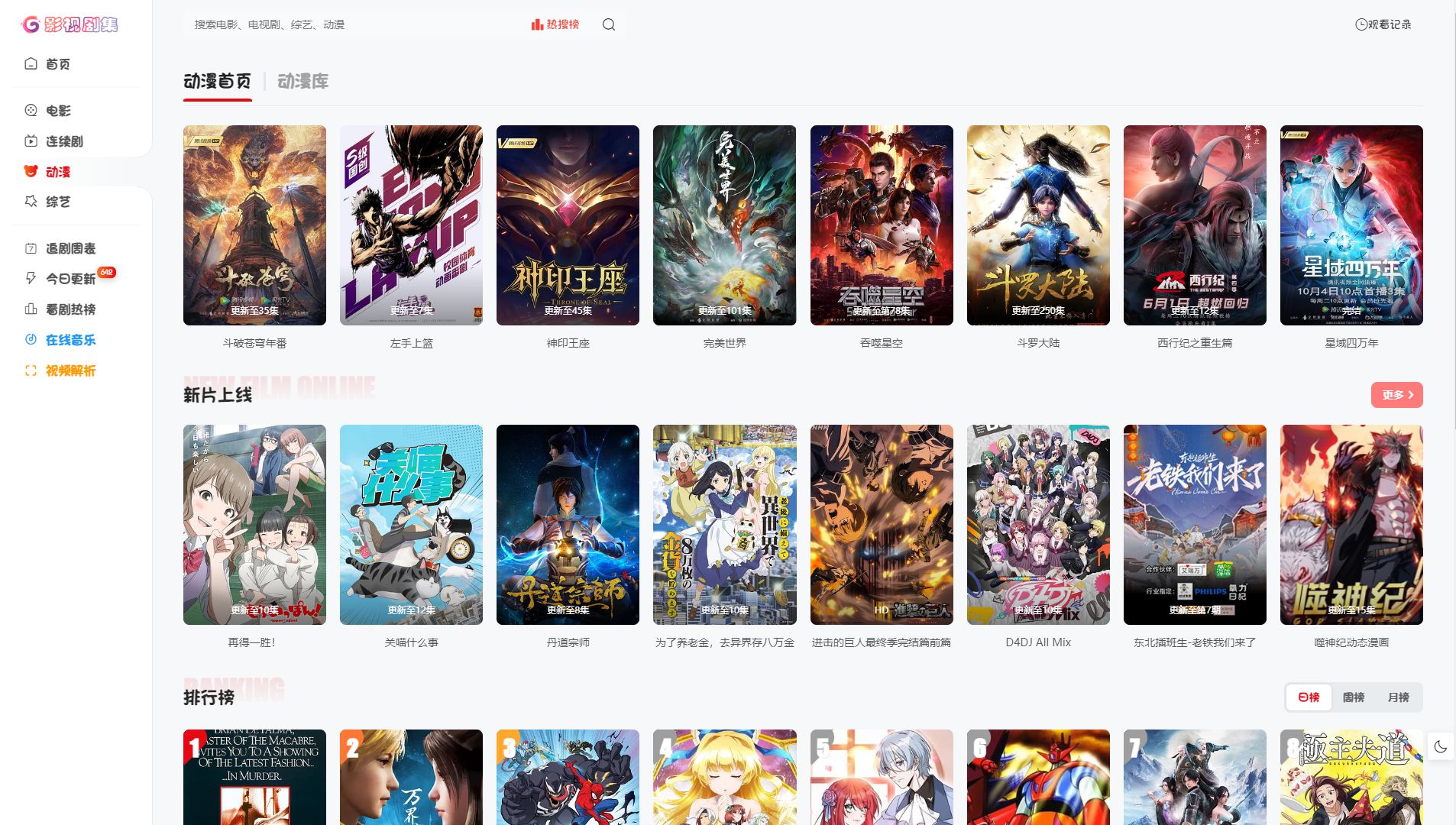Open rank 5 poster in ranking list
1456x825 pixels.
882,777
